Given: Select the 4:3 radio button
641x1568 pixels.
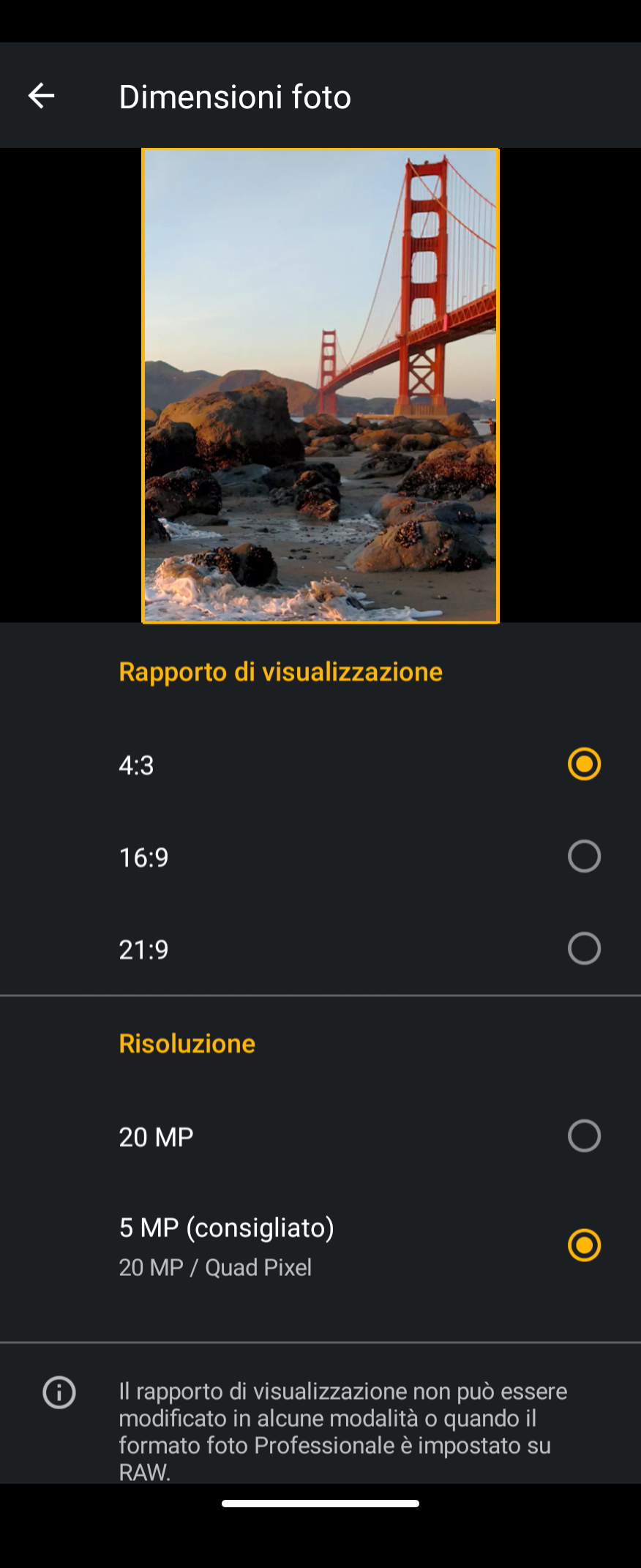Looking at the screenshot, I should coord(584,764).
